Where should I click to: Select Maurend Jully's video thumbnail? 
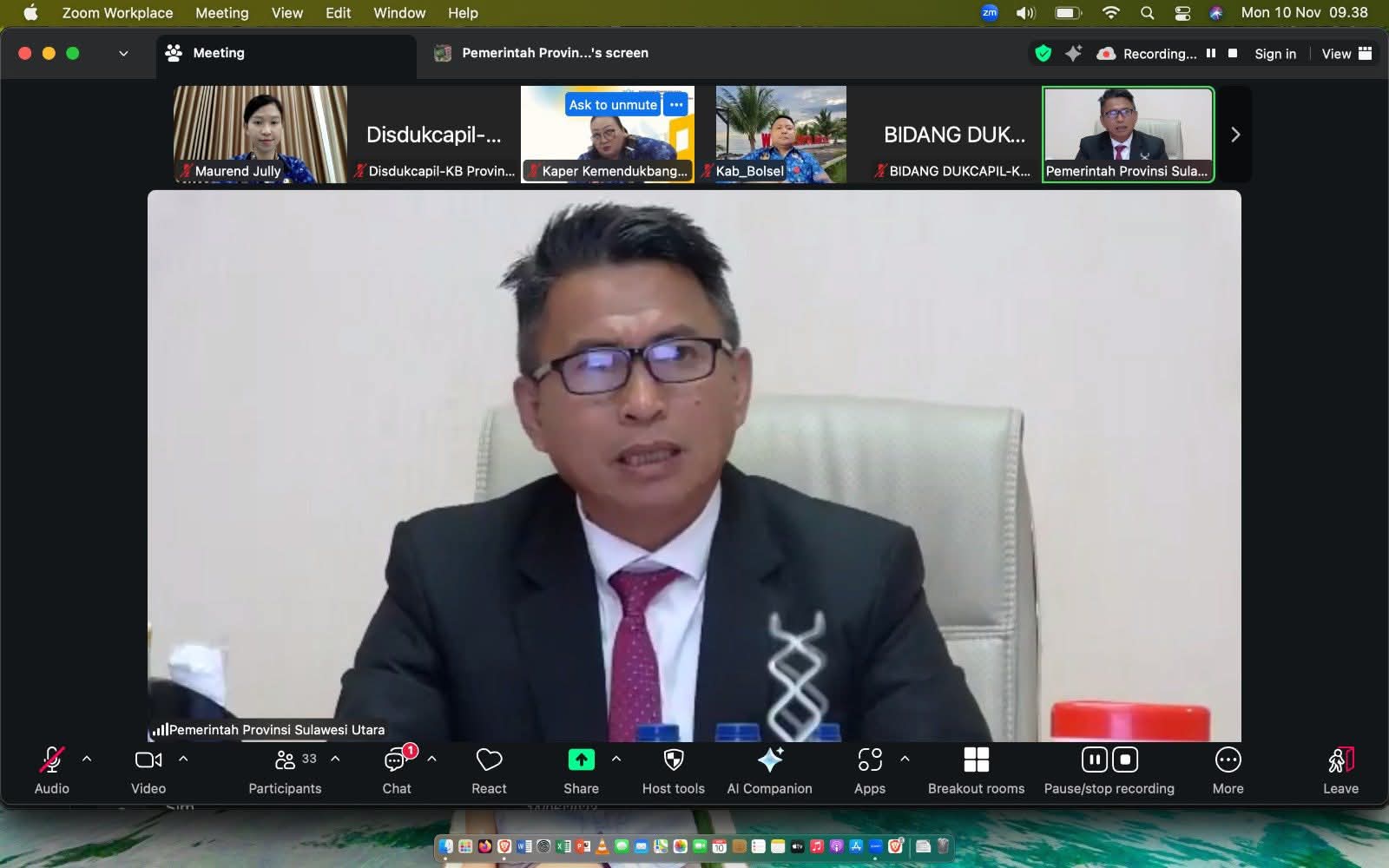(x=260, y=134)
